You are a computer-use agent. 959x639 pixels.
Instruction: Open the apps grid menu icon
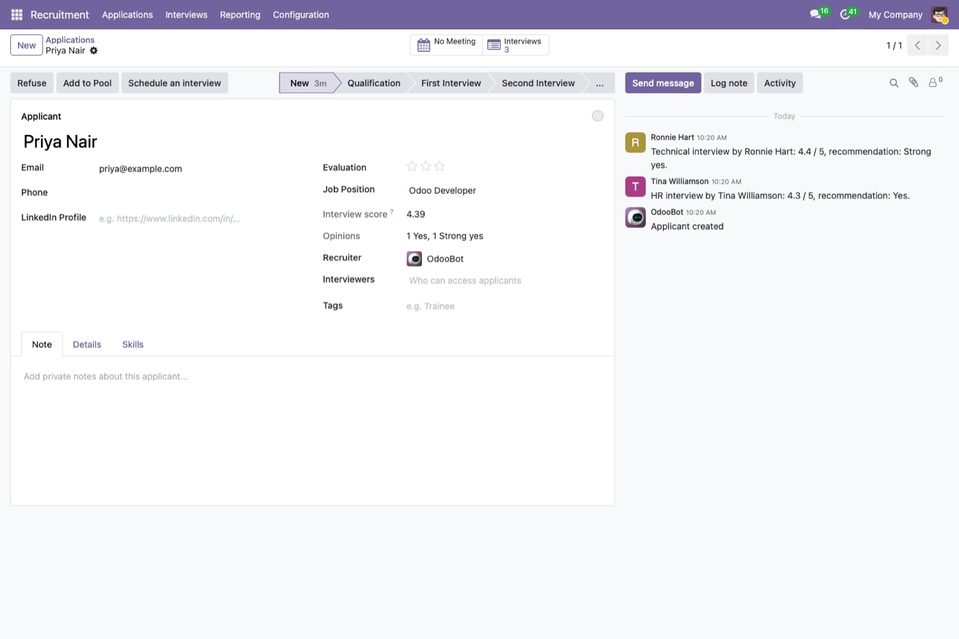coord(17,14)
